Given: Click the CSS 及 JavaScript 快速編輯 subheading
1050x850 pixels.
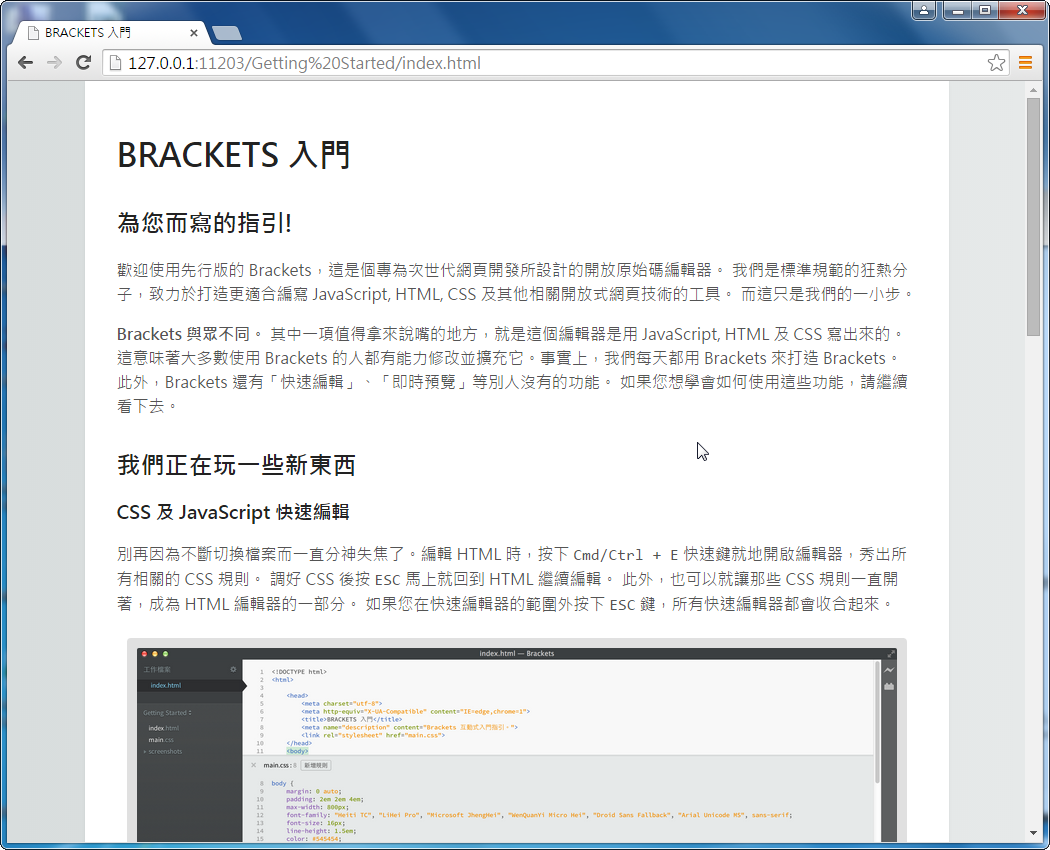Looking at the screenshot, I should [x=233, y=512].
